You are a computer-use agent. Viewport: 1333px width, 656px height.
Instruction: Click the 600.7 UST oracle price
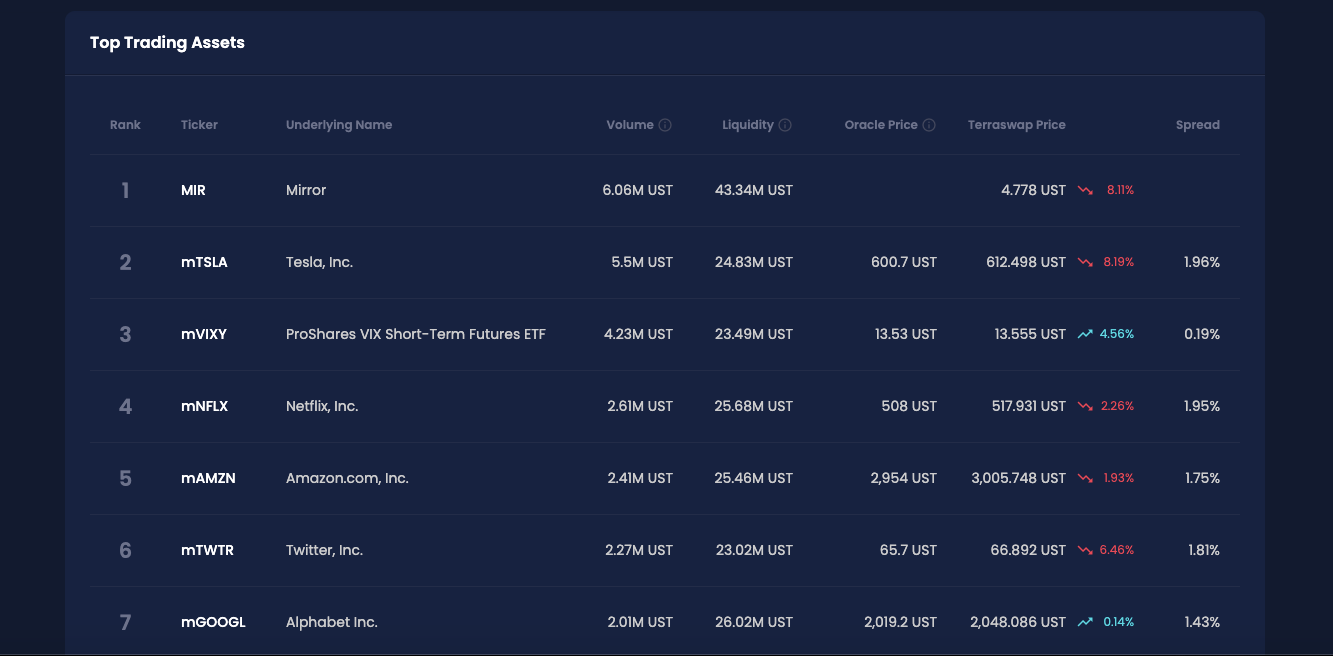(904, 262)
